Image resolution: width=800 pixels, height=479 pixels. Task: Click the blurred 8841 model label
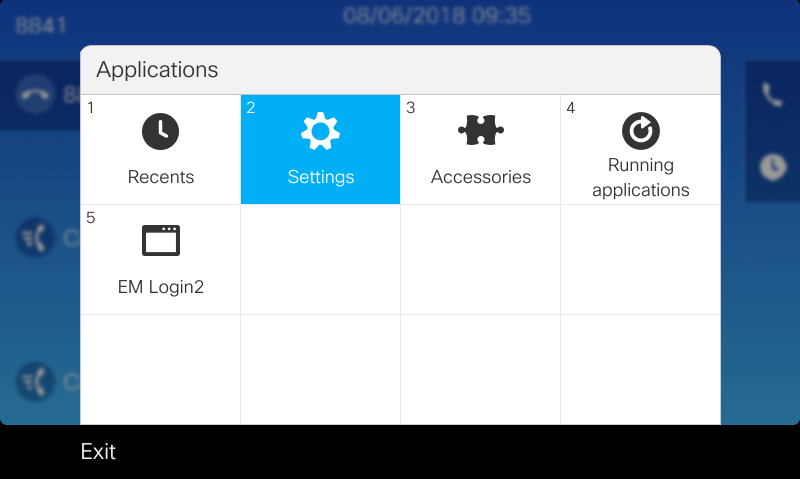41,25
